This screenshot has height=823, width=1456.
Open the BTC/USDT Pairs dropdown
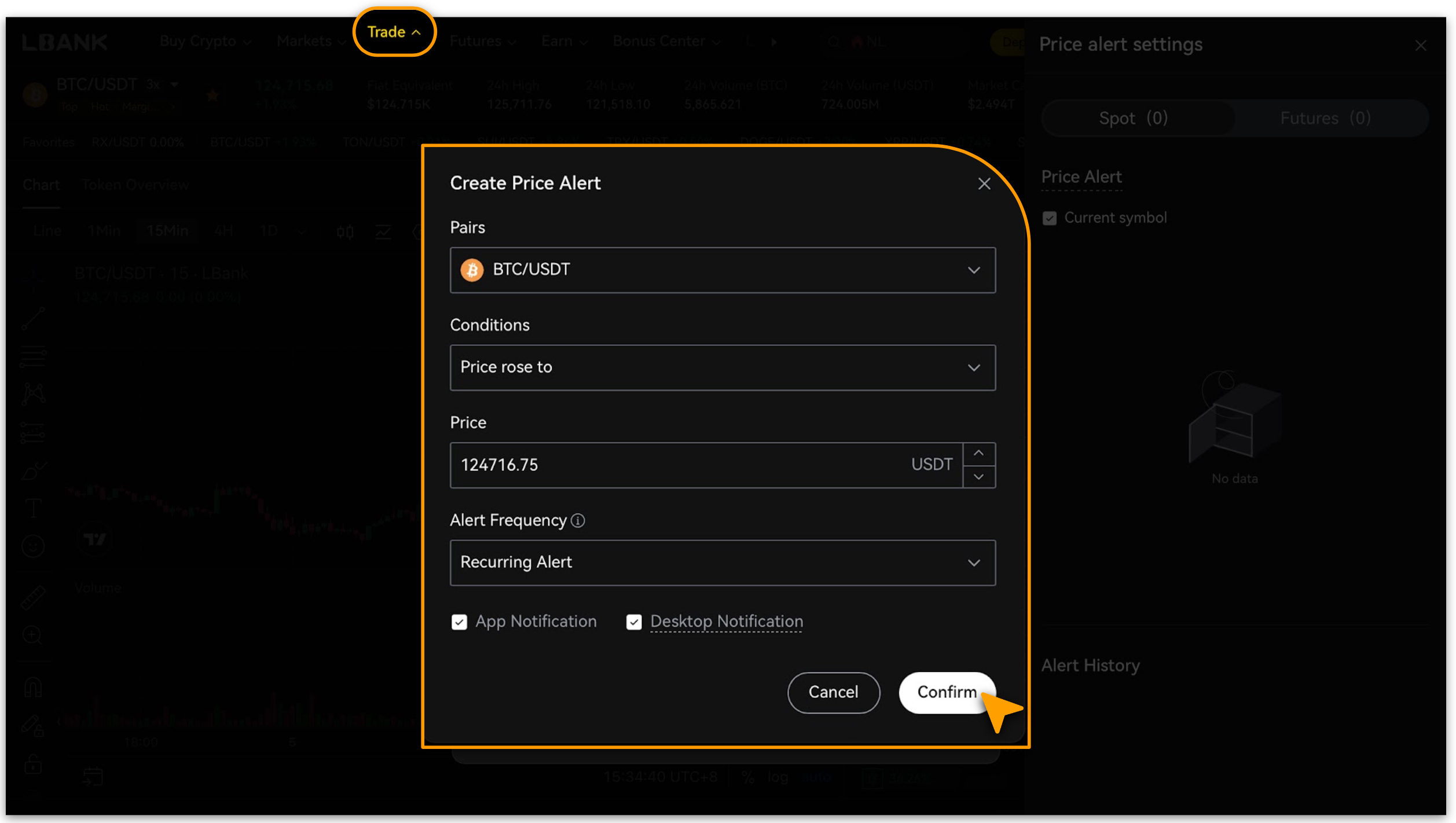pos(722,270)
